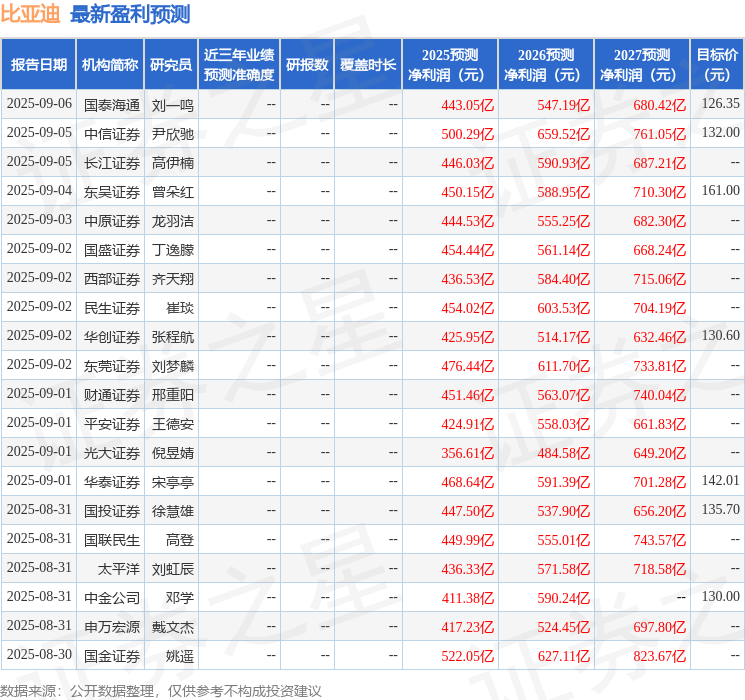The image size is (745, 700).
Task: Select institution 财通证券
Action: pos(112,395)
